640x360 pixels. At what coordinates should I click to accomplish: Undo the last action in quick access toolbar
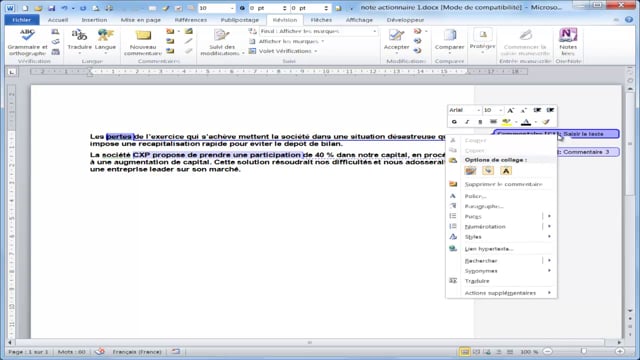(x=64, y=8)
